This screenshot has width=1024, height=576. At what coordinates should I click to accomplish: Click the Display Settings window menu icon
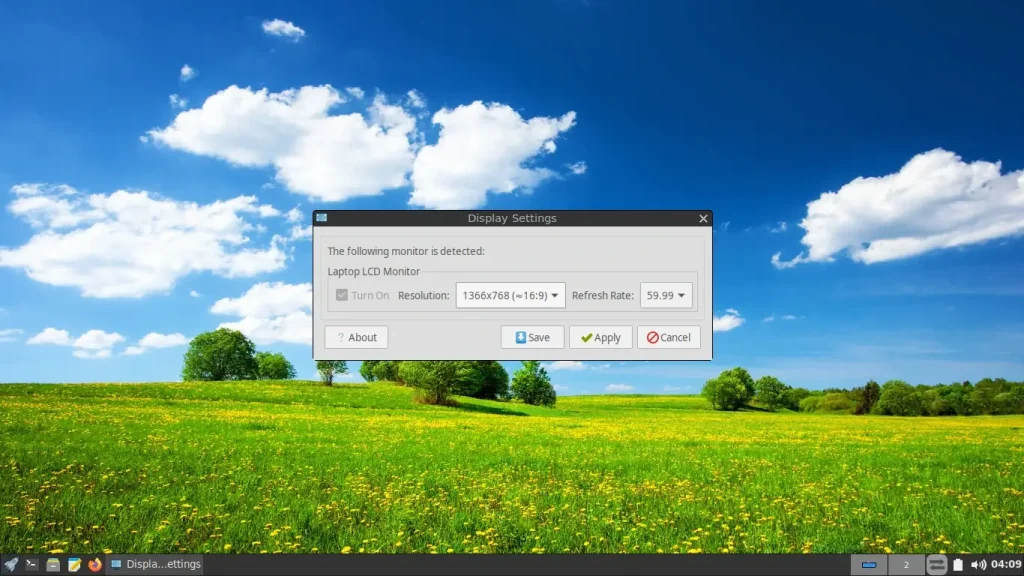[x=321, y=218]
